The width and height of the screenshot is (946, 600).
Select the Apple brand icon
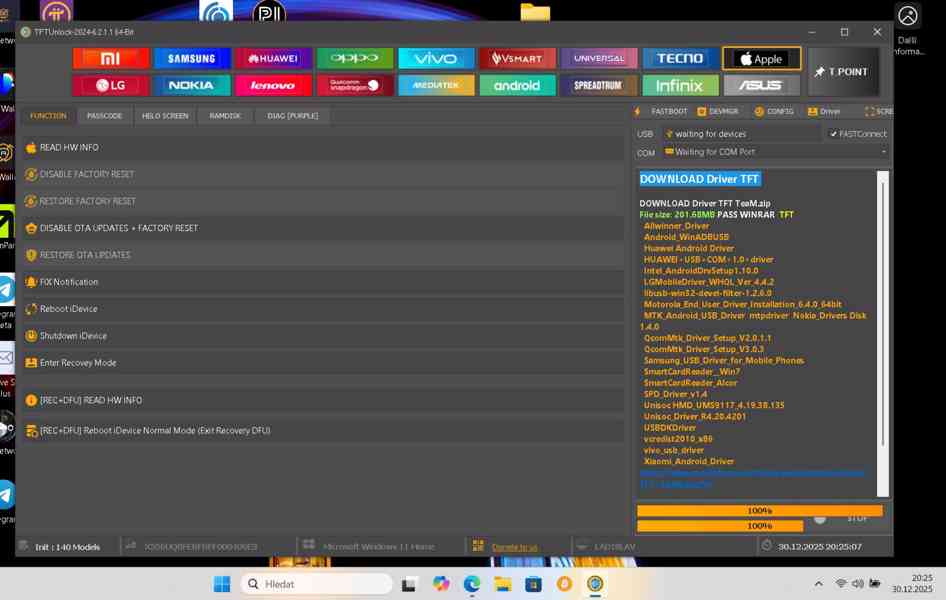point(761,59)
